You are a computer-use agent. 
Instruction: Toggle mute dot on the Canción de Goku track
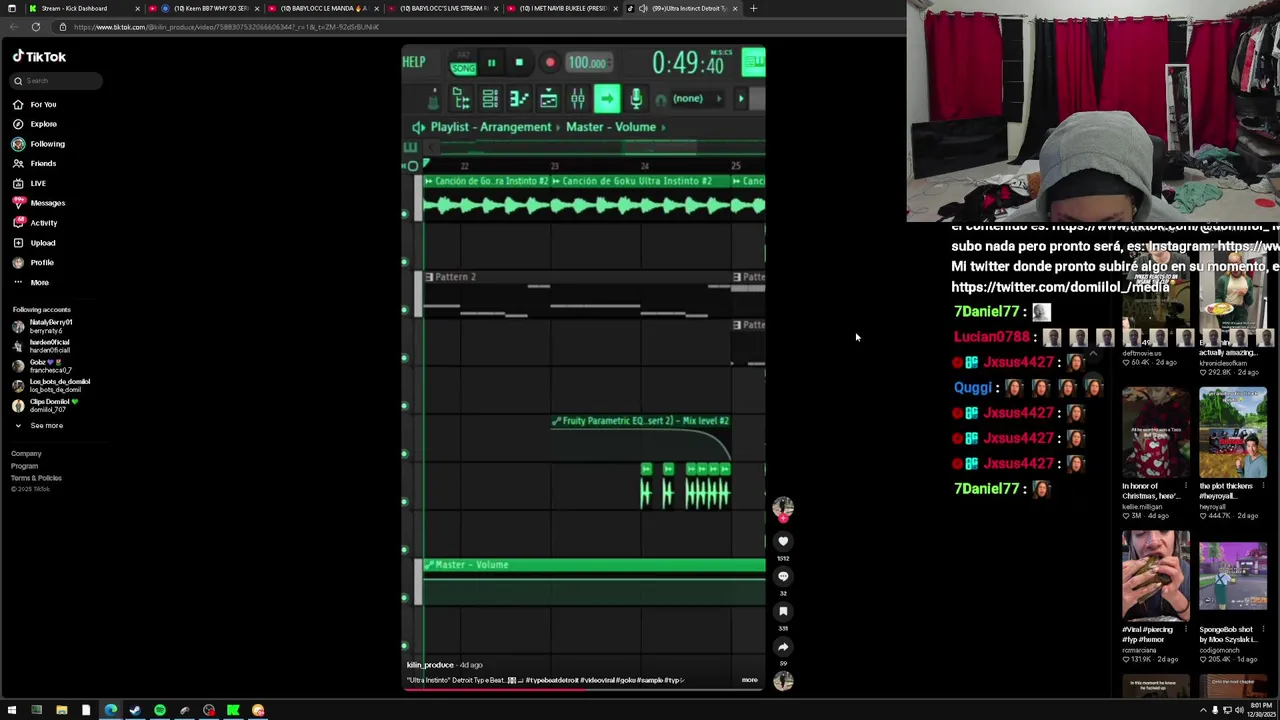pyautogui.click(x=404, y=213)
